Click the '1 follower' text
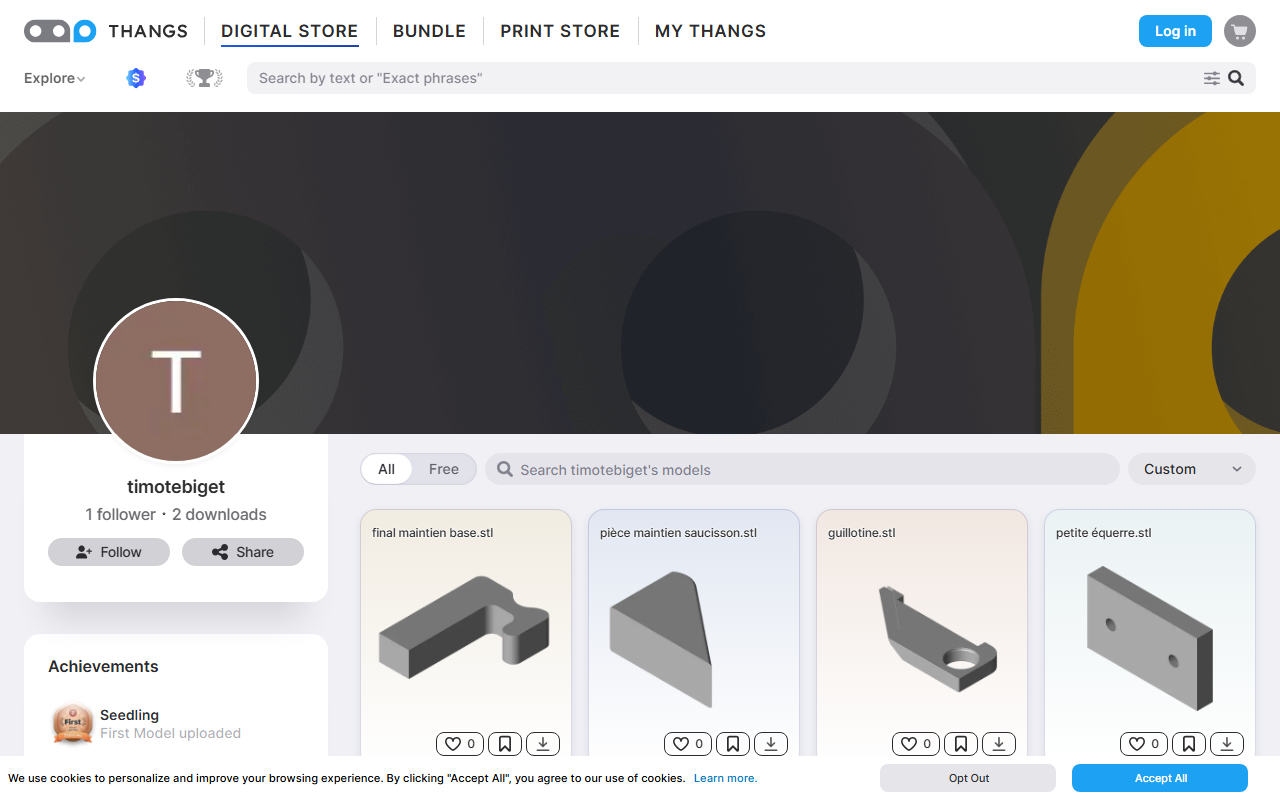The height and width of the screenshot is (800, 1280). [x=120, y=514]
